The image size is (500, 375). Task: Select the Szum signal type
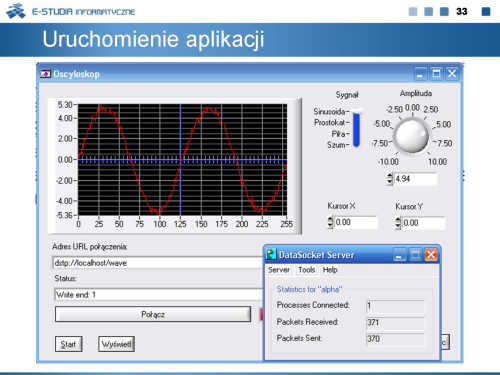[x=337, y=145]
